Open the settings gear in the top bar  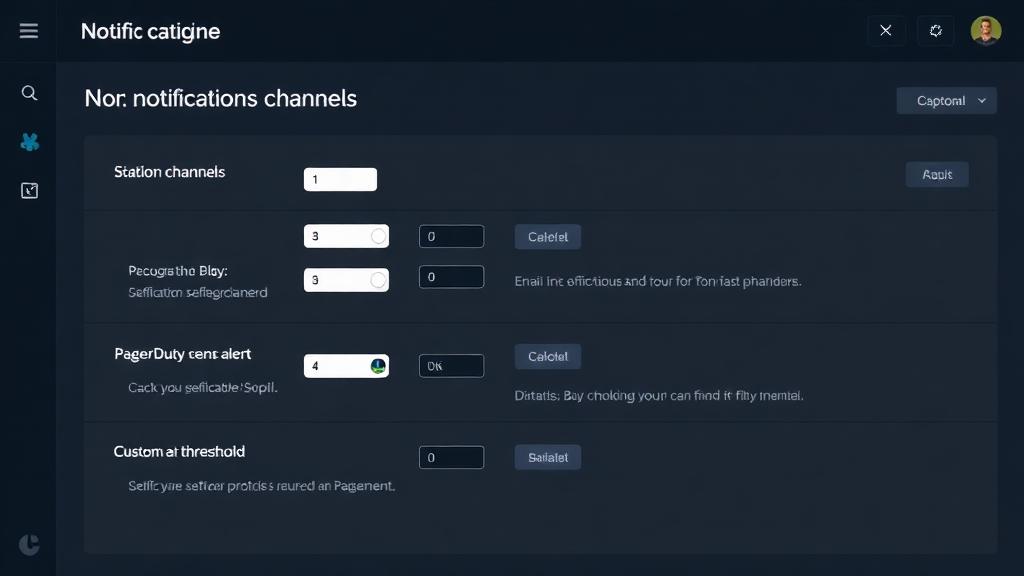tap(936, 30)
